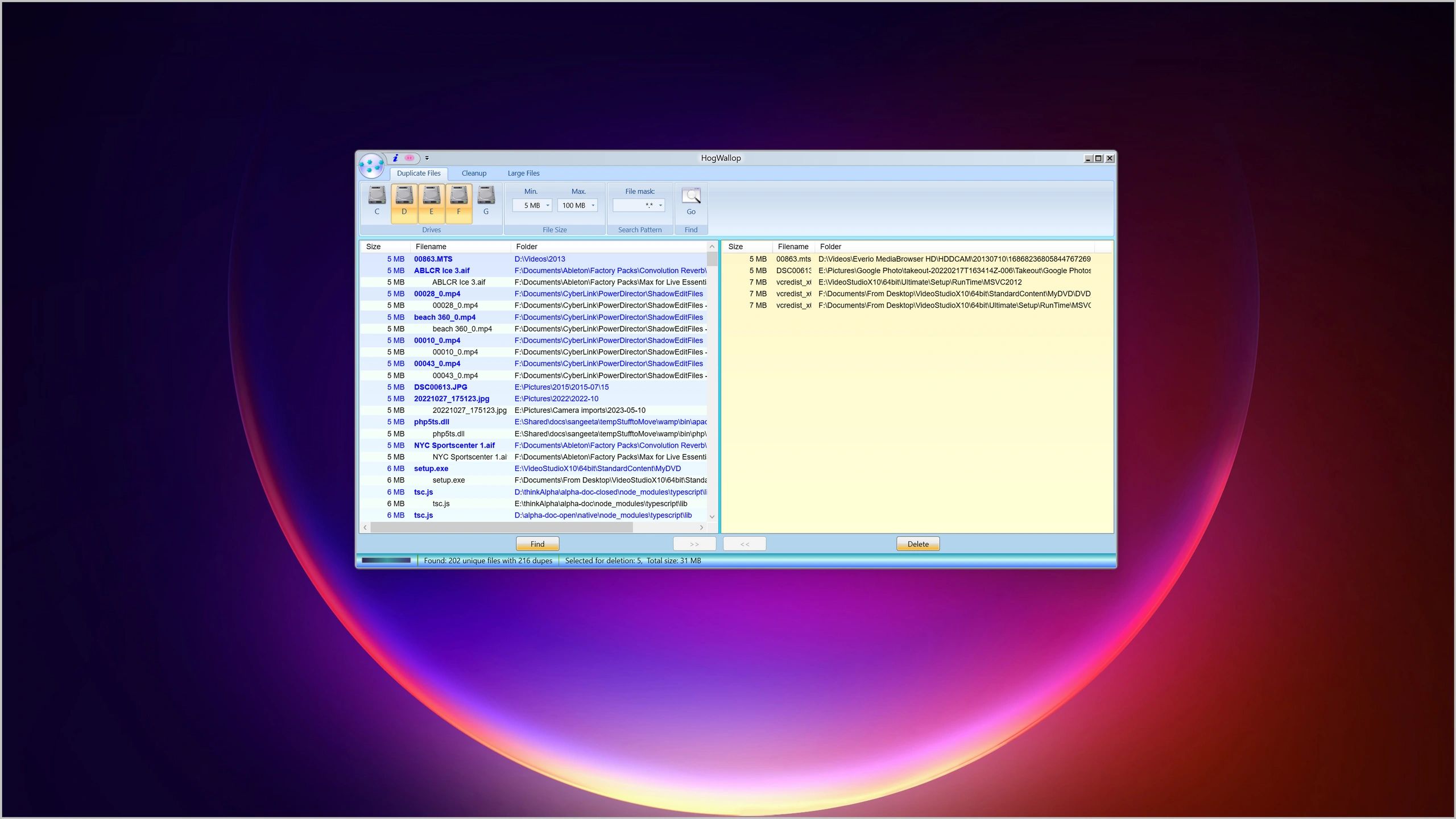The image size is (1456, 819).
Task: Click the pink pig snout icon
Action: pyautogui.click(x=409, y=158)
